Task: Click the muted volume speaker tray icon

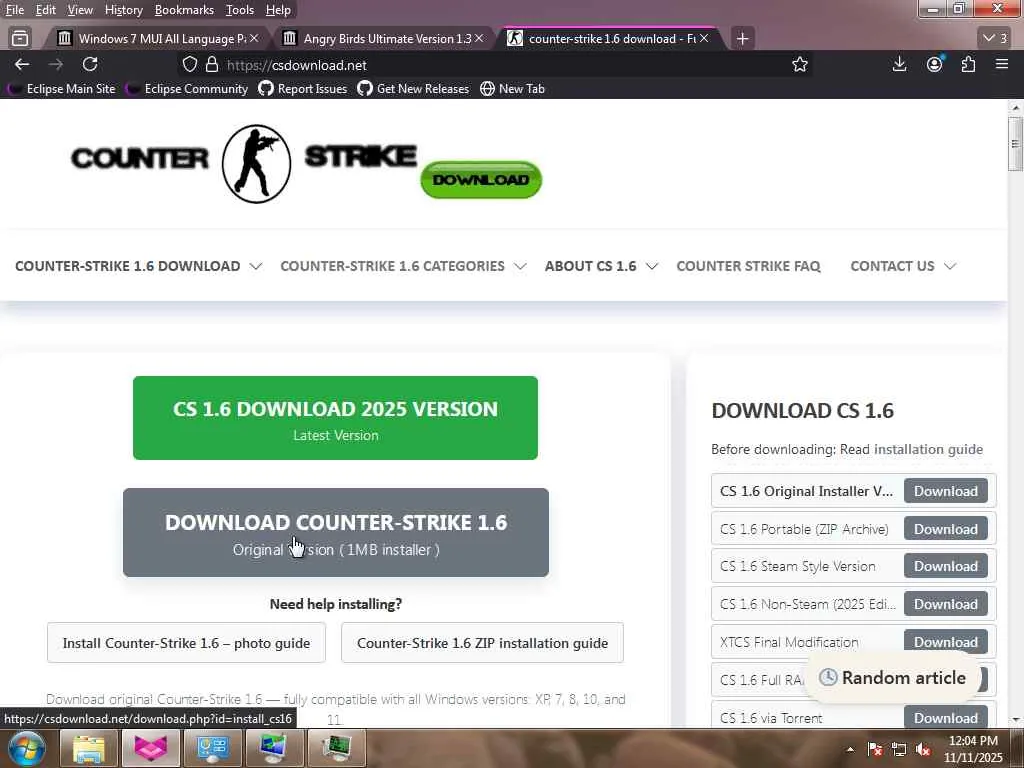Action: pyautogui.click(x=923, y=750)
